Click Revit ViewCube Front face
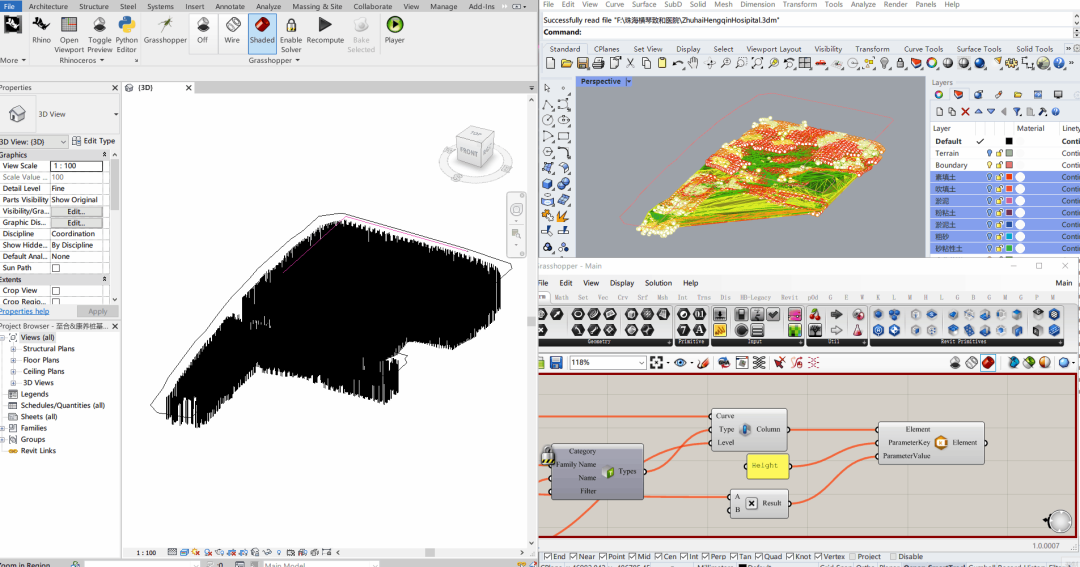This screenshot has width=1080, height=567. coord(468,152)
